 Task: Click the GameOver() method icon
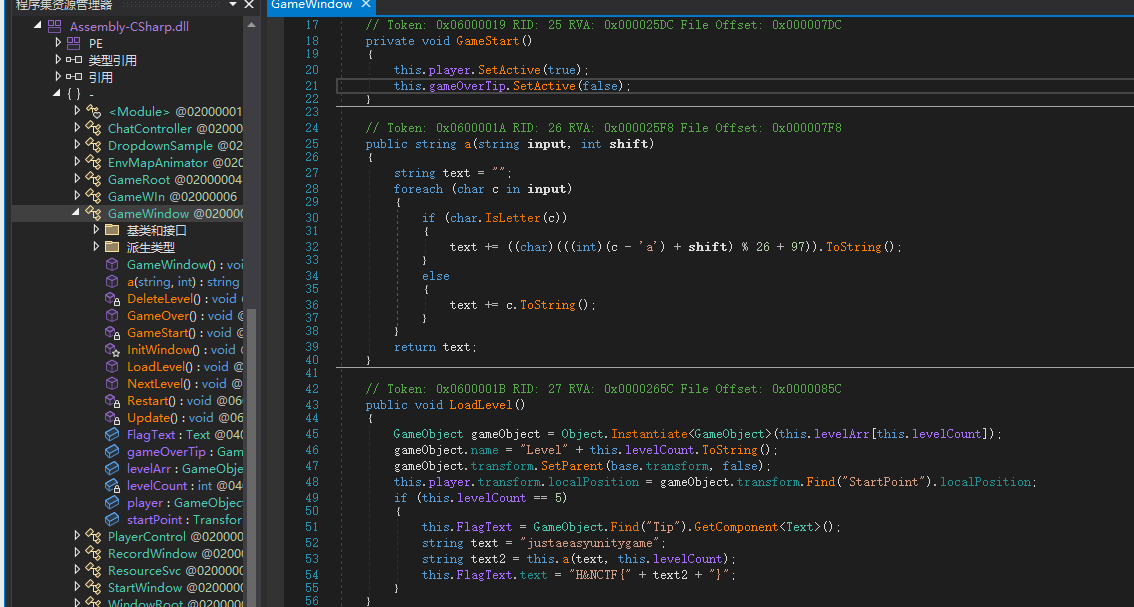tap(112, 315)
